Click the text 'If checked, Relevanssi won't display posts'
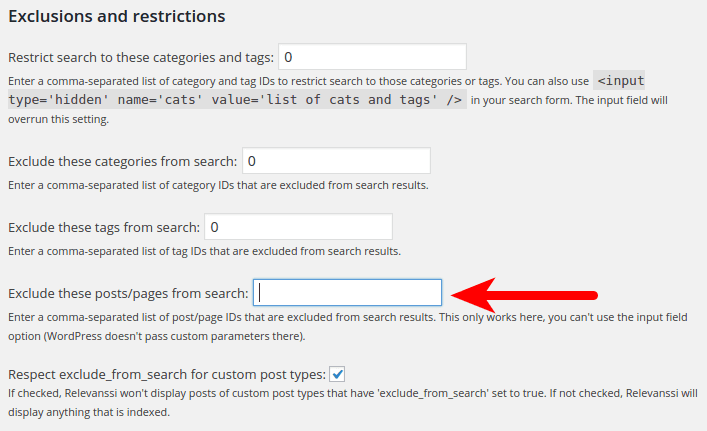The width and height of the screenshot is (707, 431). pyautogui.click(x=112, y=394)
